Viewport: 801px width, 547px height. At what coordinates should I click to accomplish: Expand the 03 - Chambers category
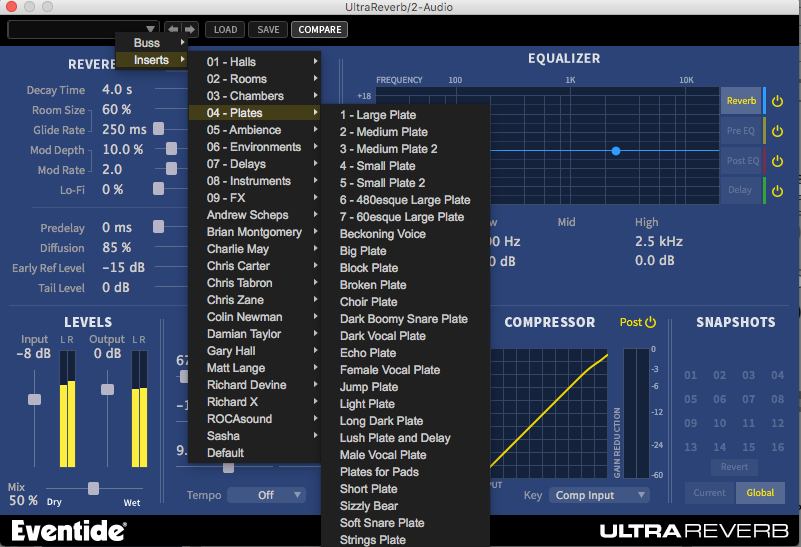(254, 96)
